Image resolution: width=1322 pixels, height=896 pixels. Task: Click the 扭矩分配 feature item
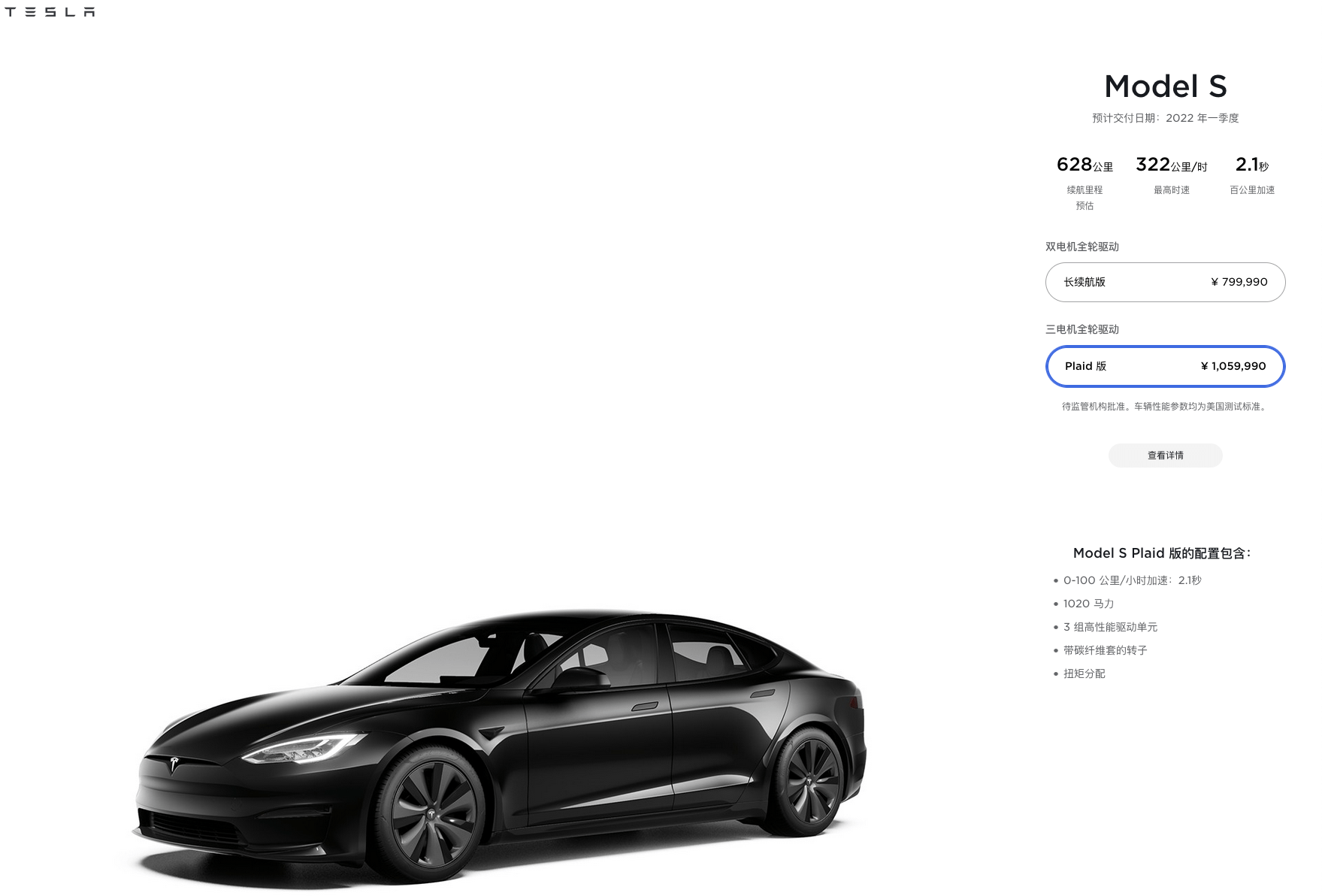tap(1084, 674)
